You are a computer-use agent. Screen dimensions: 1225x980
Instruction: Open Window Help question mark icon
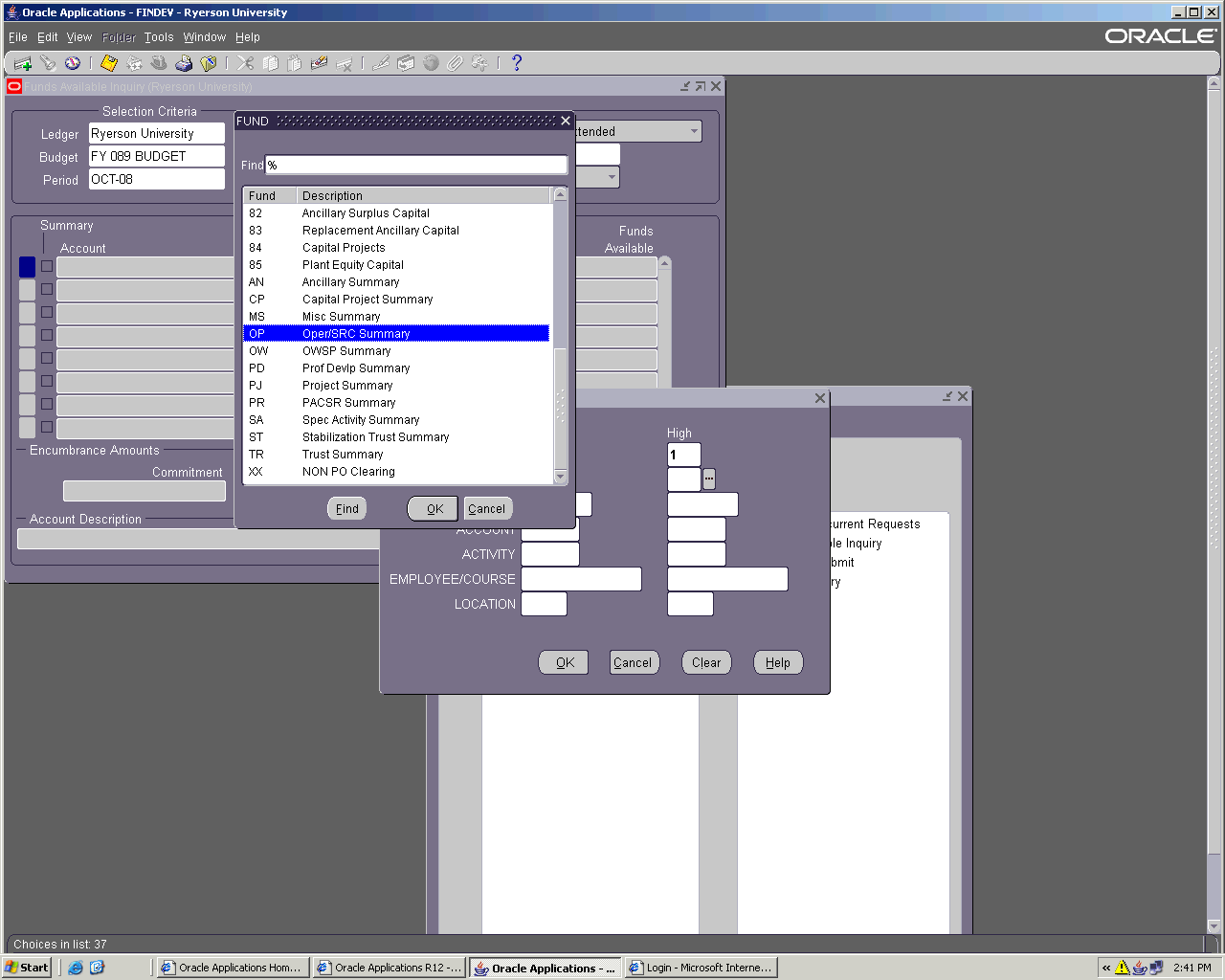click(x=517, y=63)
